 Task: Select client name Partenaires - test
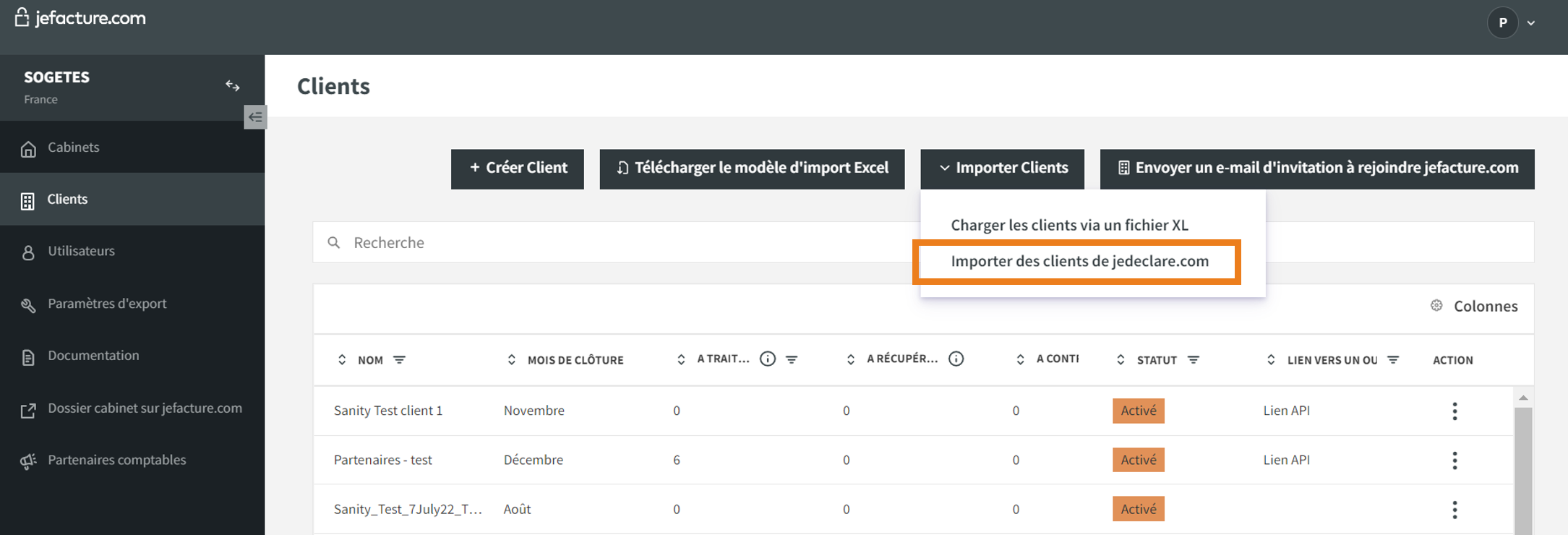[x=383, y=460]
